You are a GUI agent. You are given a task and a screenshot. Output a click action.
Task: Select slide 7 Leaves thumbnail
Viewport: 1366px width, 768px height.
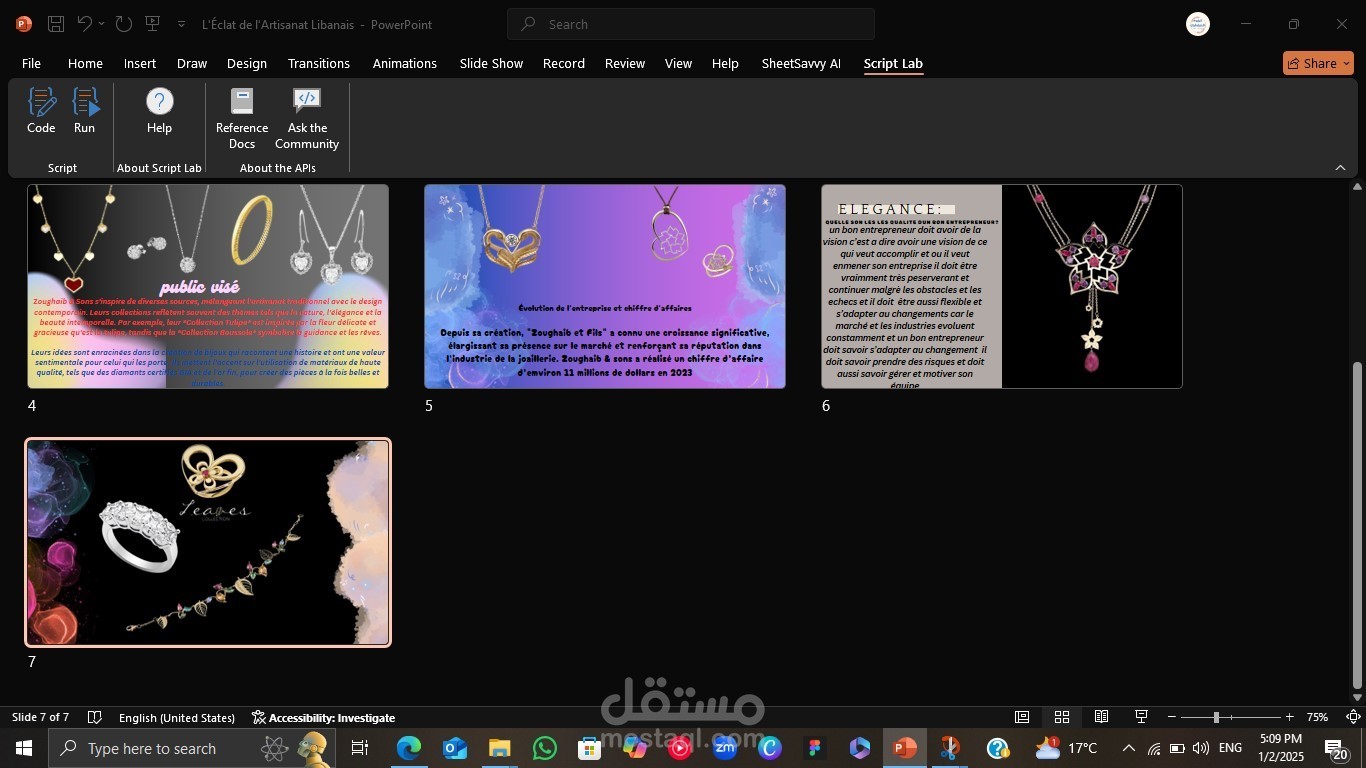[x=208, y=543]
